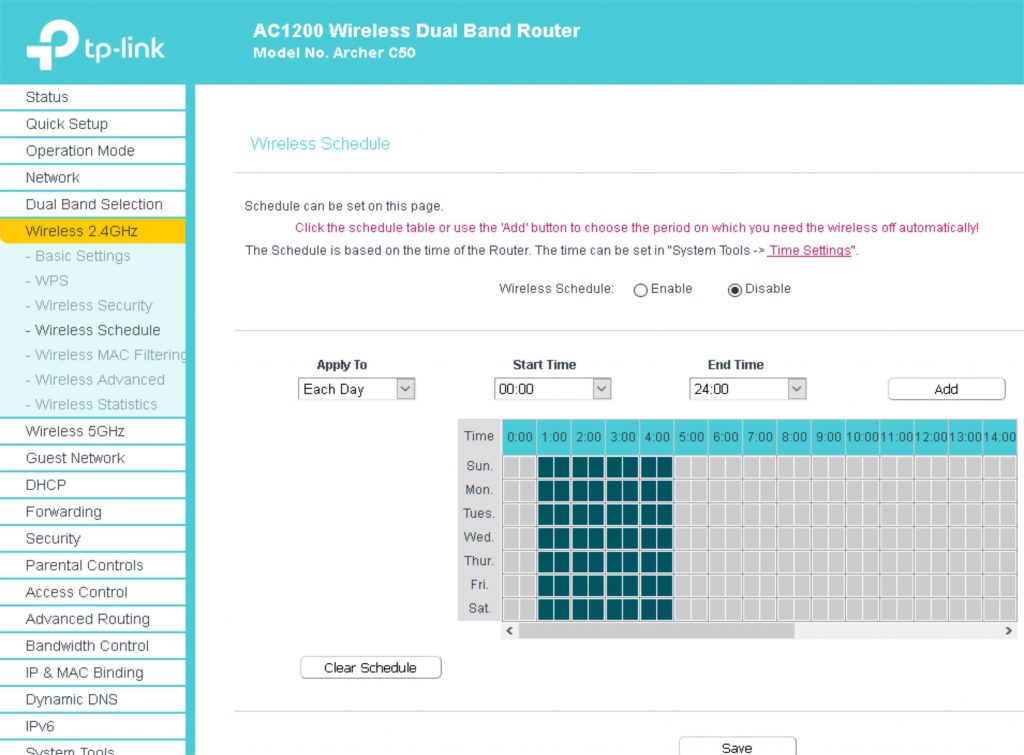The image size is (1024, 755).
Task: Click the Add schedule button
Action: (x=946, y=389)
